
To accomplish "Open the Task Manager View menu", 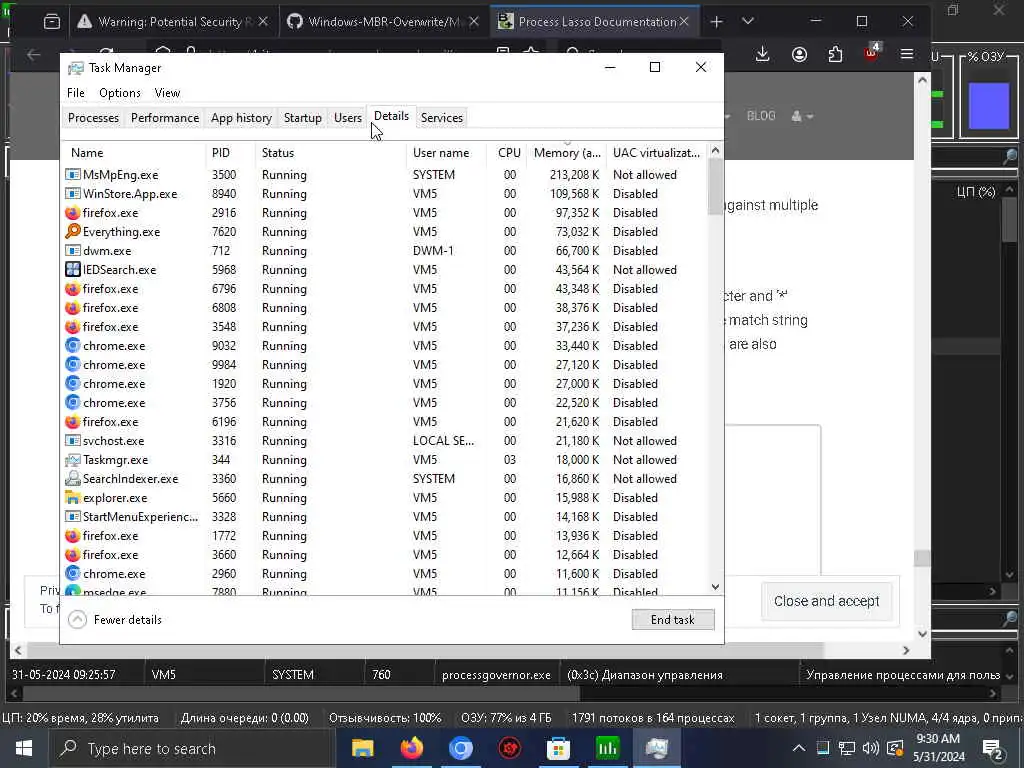I will click(167, 93).
